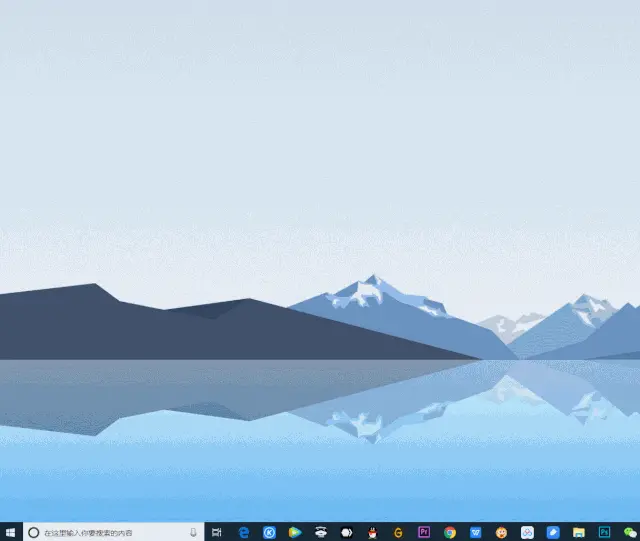Open the colorful play-triangle video app
Screen dimensions: 640x541
tap(295, 532)
